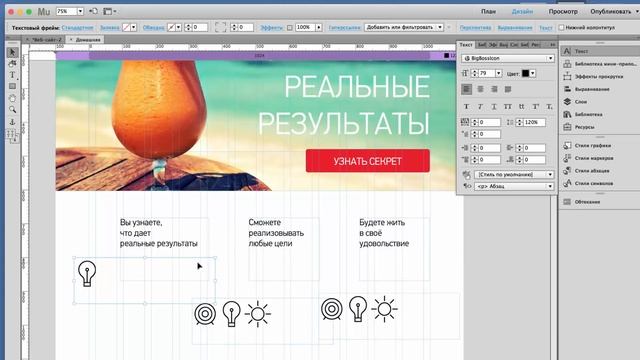The width and height of the screenshot is (640, 360).
Task: Select the Rectangle tool
Action: pyautogui.click(x=12, y=87)
